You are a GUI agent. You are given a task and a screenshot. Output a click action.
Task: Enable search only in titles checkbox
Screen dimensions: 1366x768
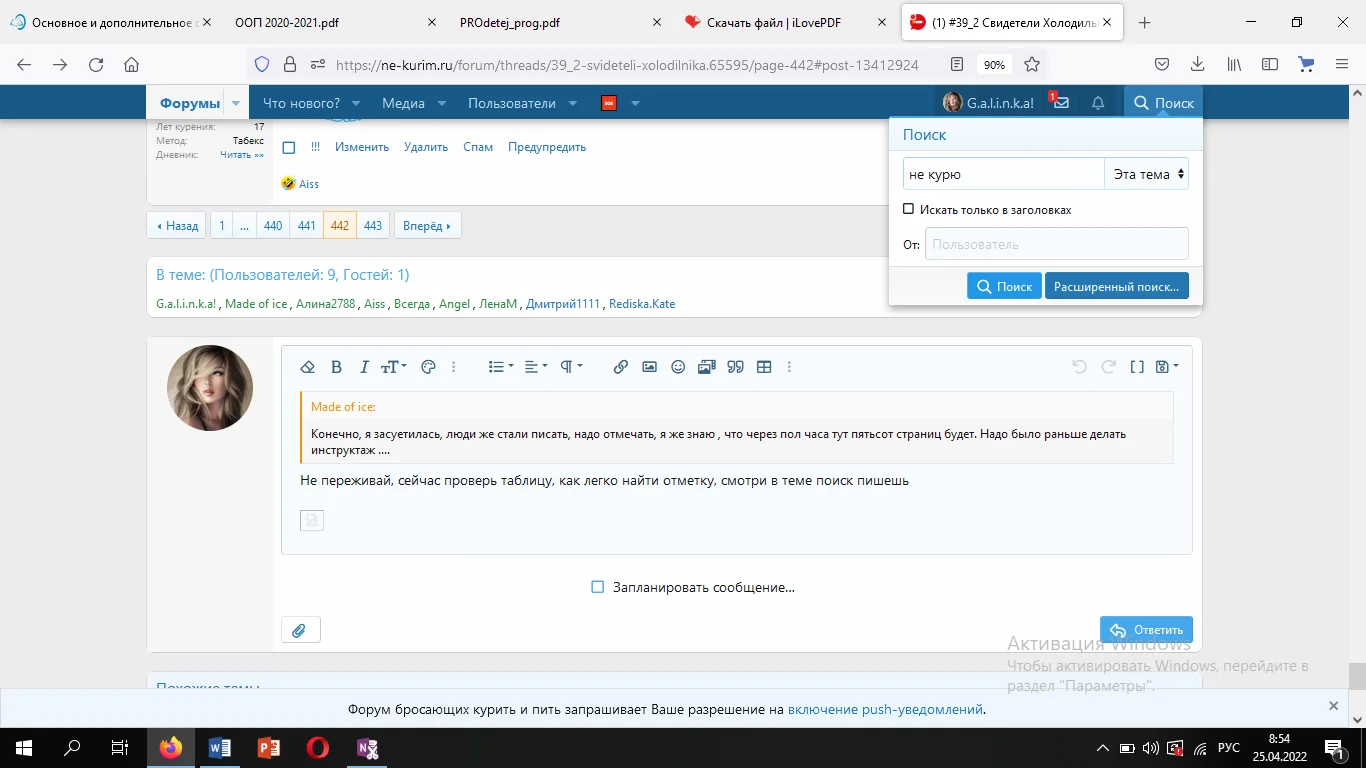(x=908, y=210)
